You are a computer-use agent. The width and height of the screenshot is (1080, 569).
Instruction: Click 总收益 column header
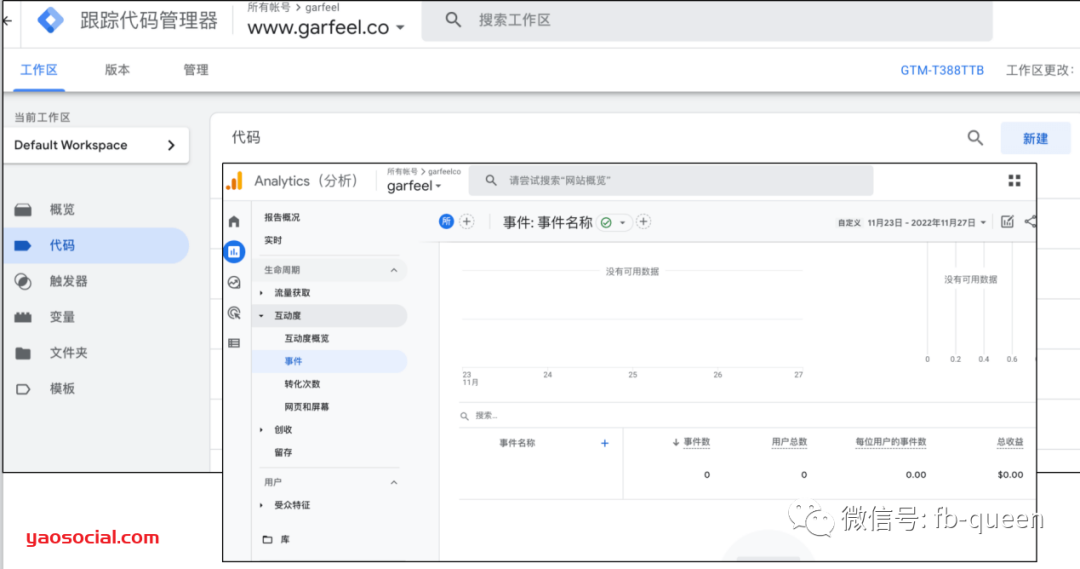coord(1010,442)
